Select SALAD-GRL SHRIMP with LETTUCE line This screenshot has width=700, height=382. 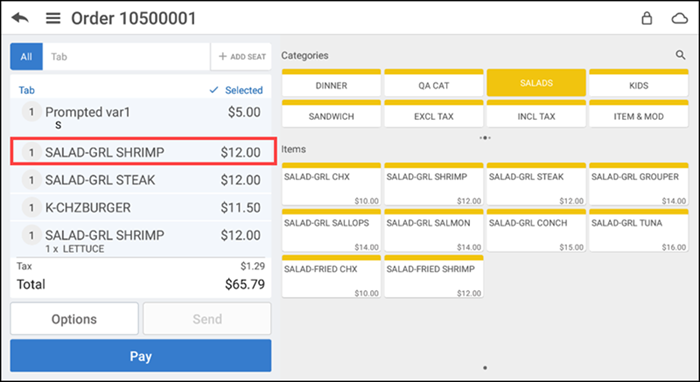pos(141,240)
